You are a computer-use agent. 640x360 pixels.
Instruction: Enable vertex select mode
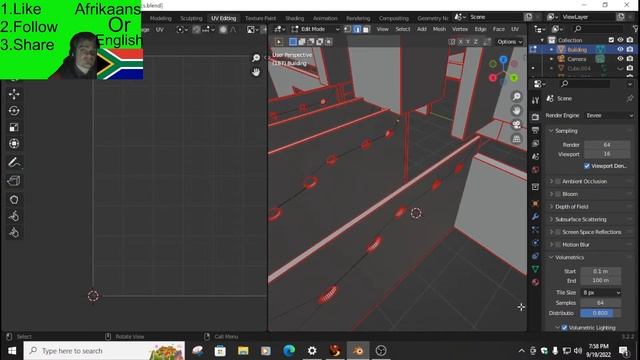tap(348, 29)
